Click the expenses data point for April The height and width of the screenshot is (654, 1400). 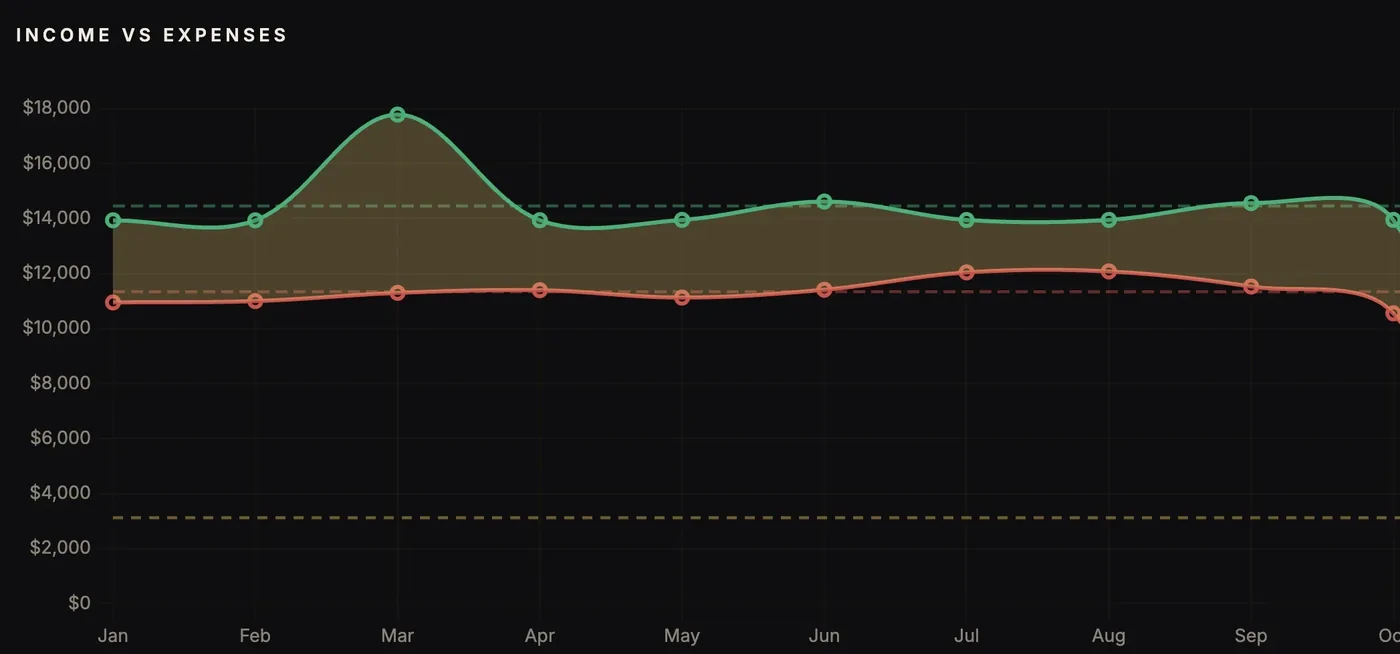[540, 290]
